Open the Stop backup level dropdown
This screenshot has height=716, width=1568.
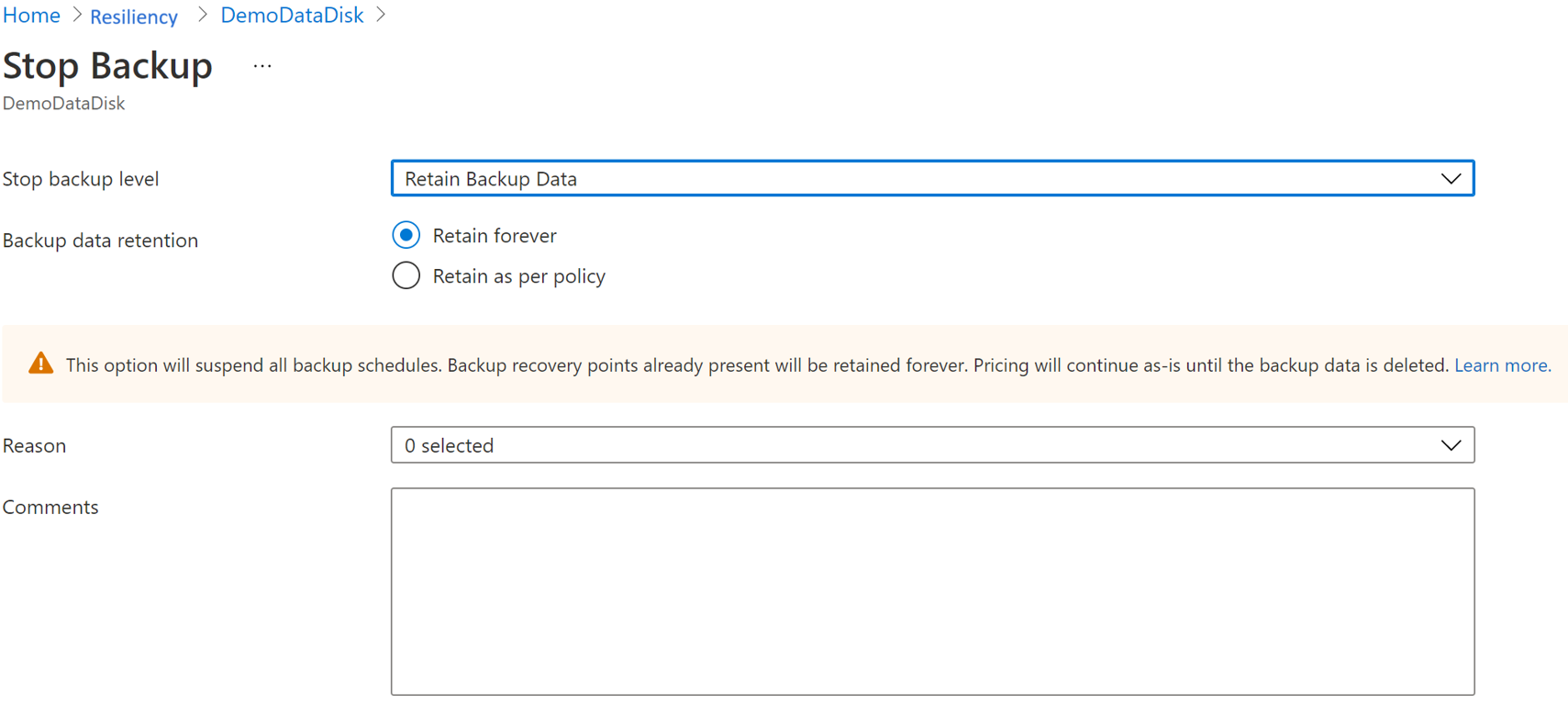click(x=932, y=178)
